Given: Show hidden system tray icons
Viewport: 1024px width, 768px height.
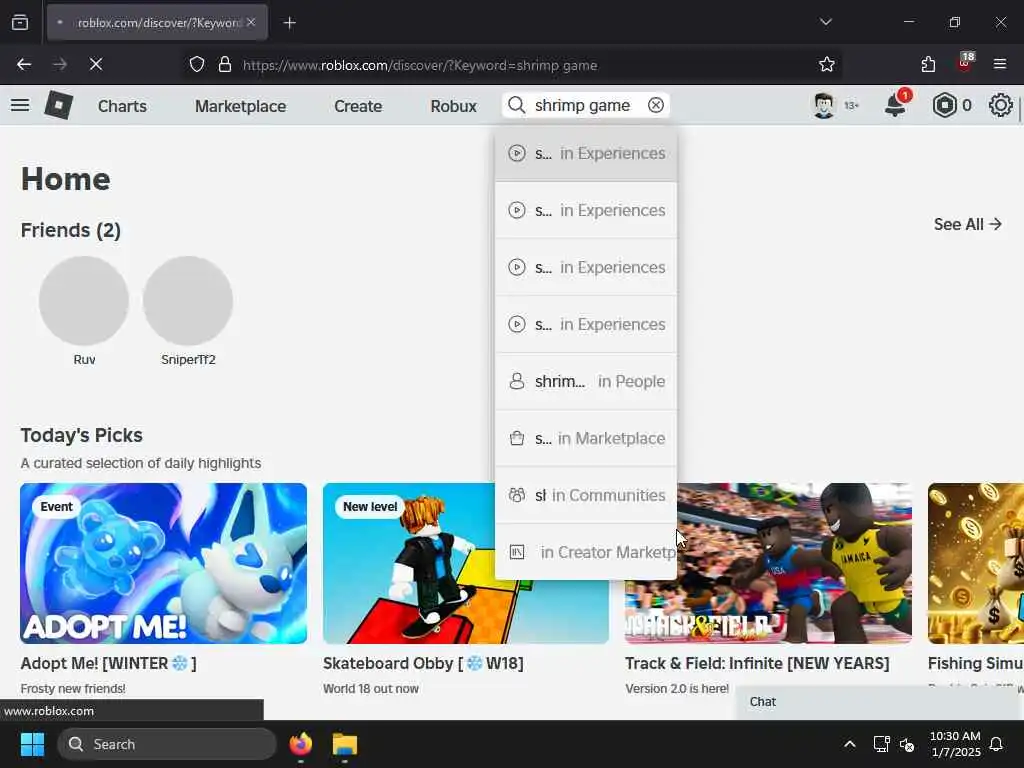Looking at the screenshot, I should click(850, 744).
